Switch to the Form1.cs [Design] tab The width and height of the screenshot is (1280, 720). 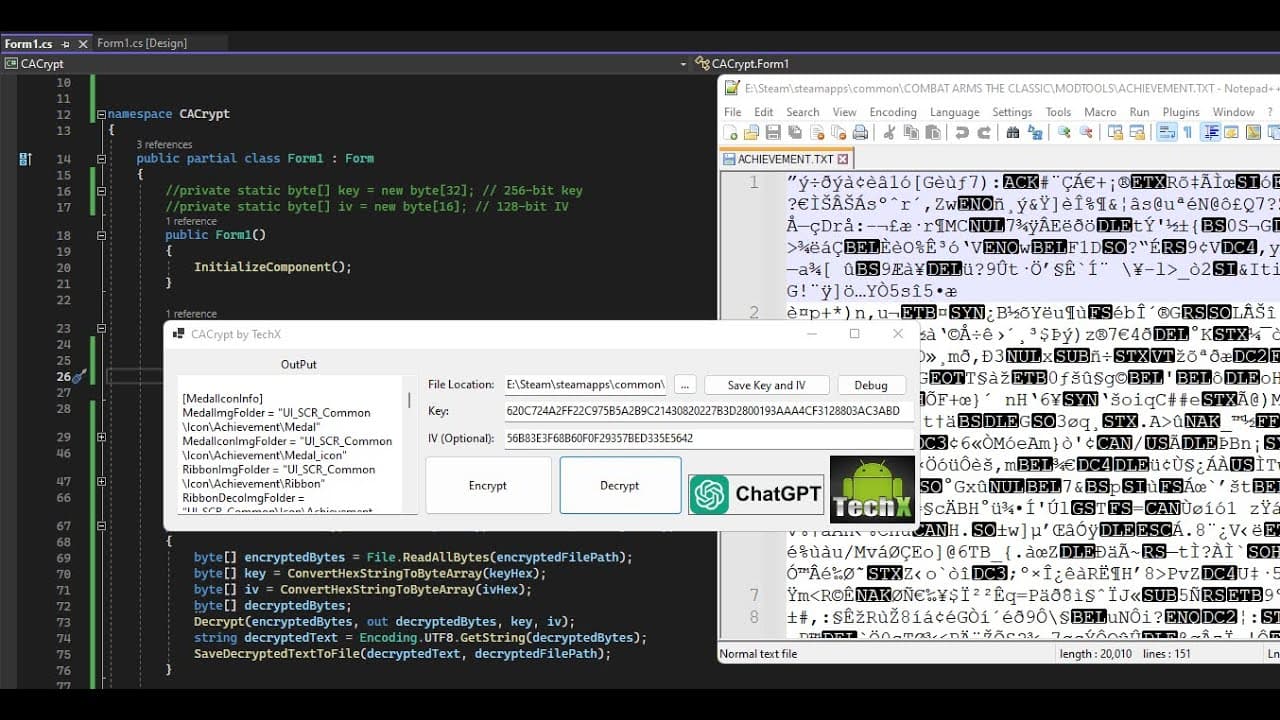pos(142,44)
